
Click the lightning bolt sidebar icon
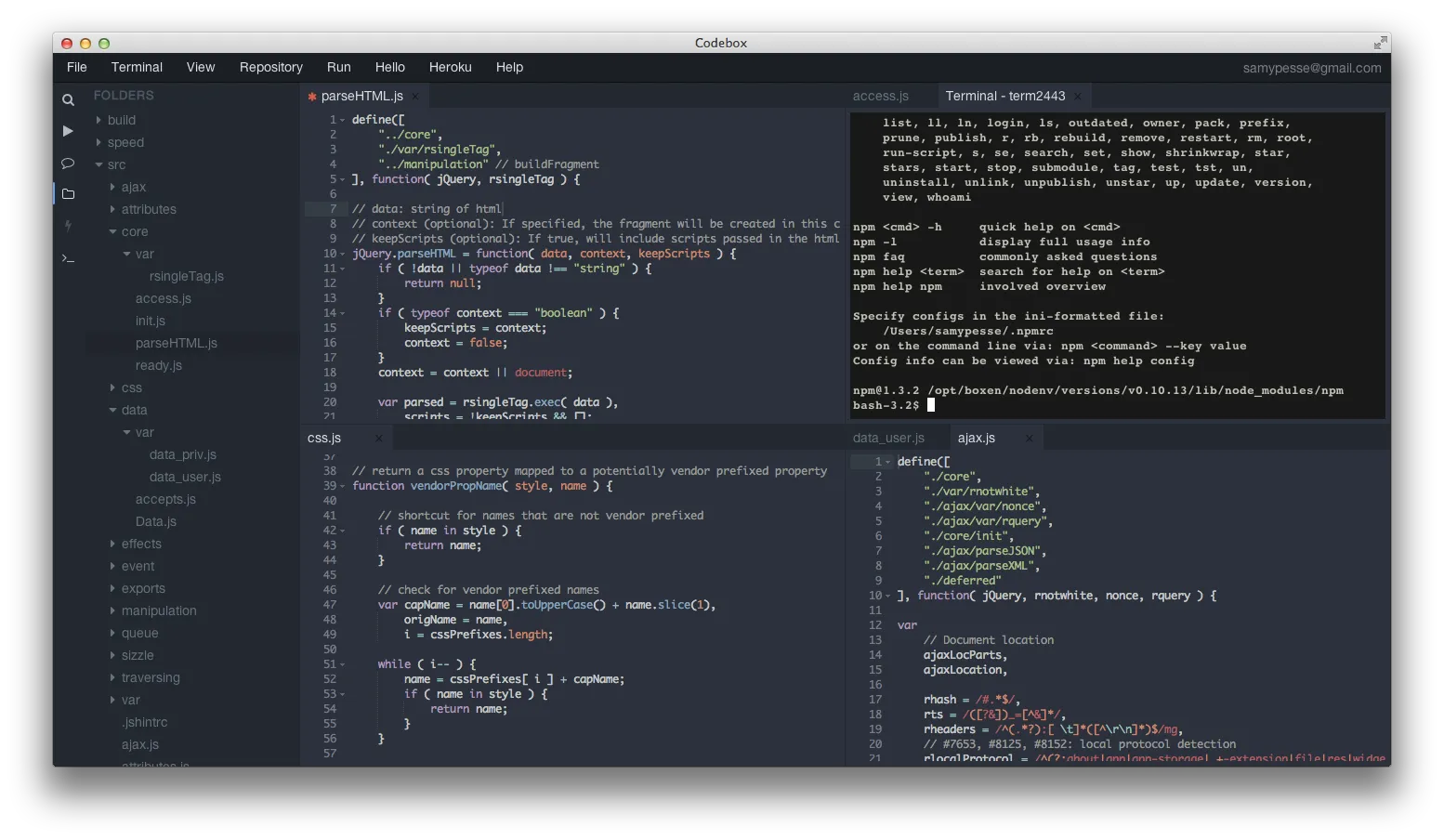click(68, 226)
